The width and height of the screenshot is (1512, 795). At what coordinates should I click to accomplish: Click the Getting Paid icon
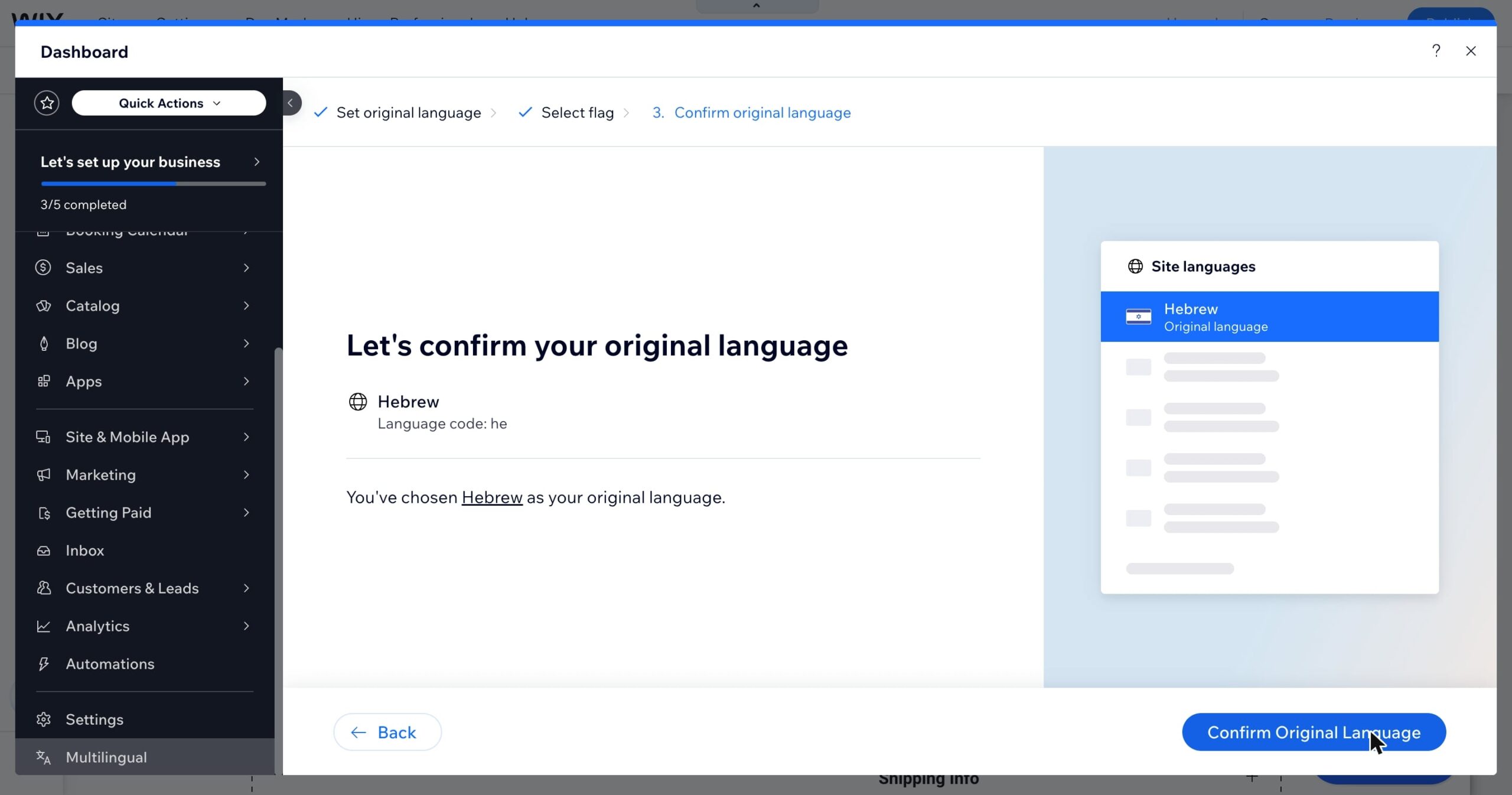[43, 513]
